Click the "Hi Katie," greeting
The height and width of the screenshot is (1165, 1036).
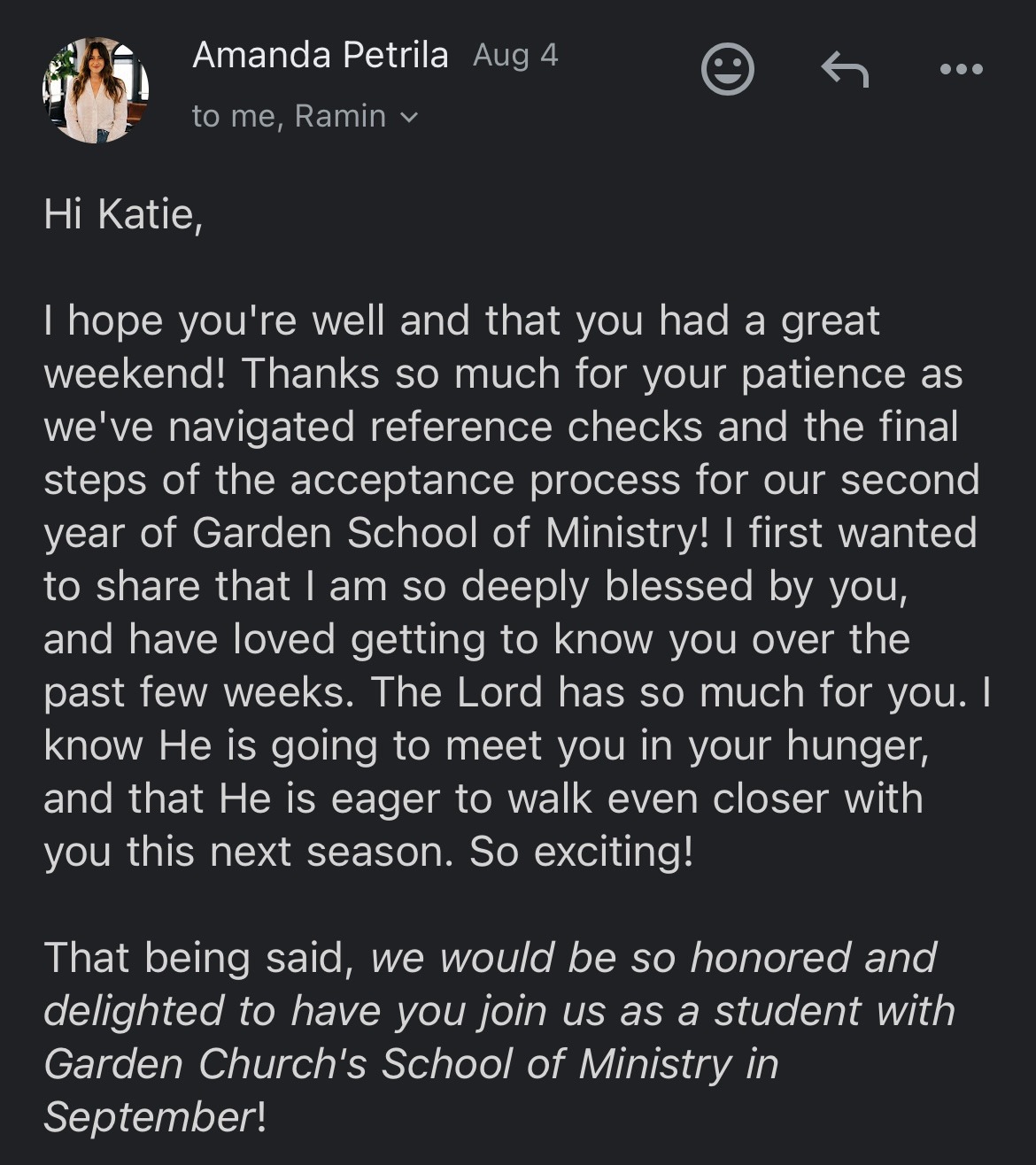tap(123, 214)
